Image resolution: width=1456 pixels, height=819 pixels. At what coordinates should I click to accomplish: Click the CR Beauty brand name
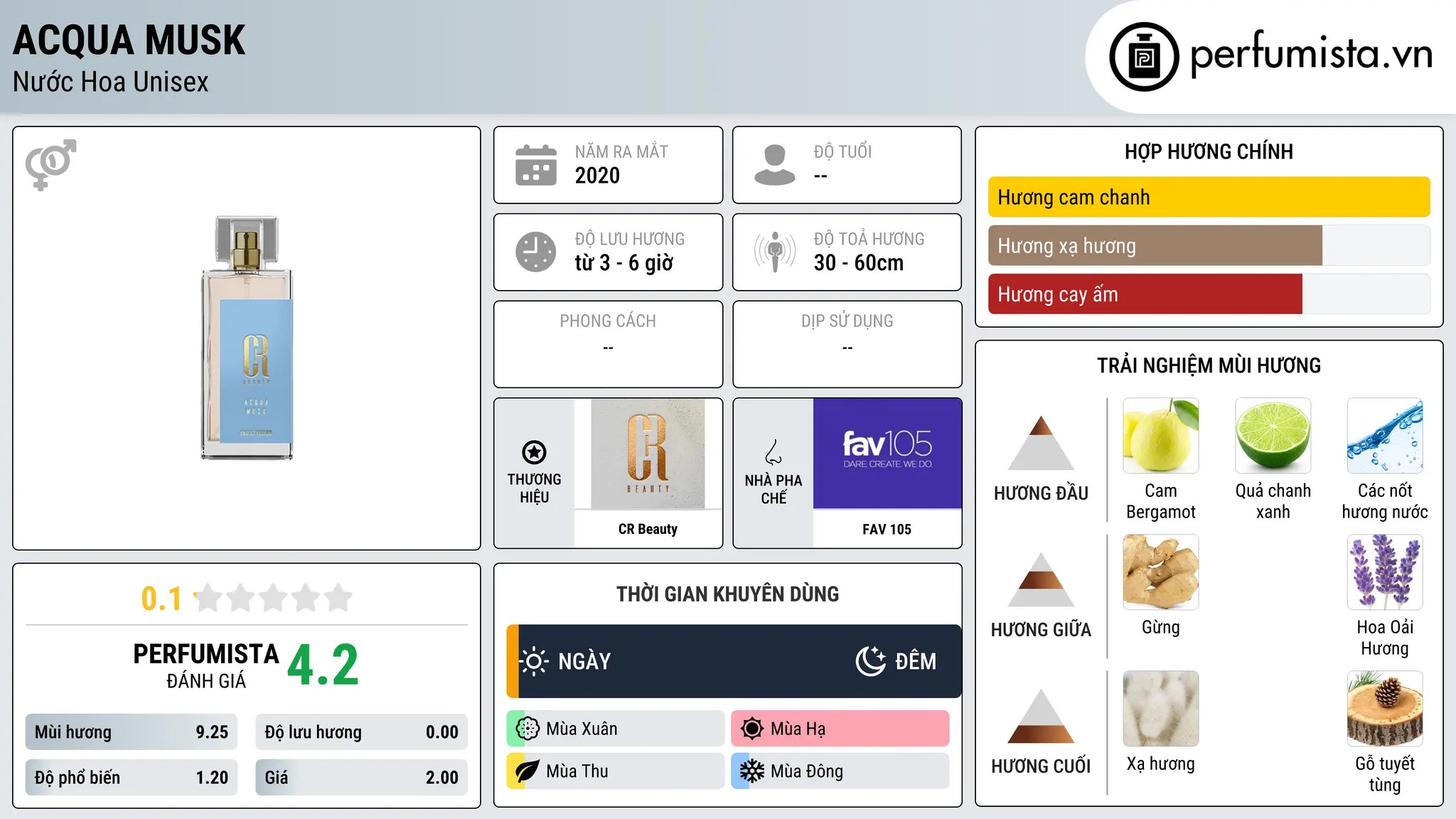tap(648, 529)
